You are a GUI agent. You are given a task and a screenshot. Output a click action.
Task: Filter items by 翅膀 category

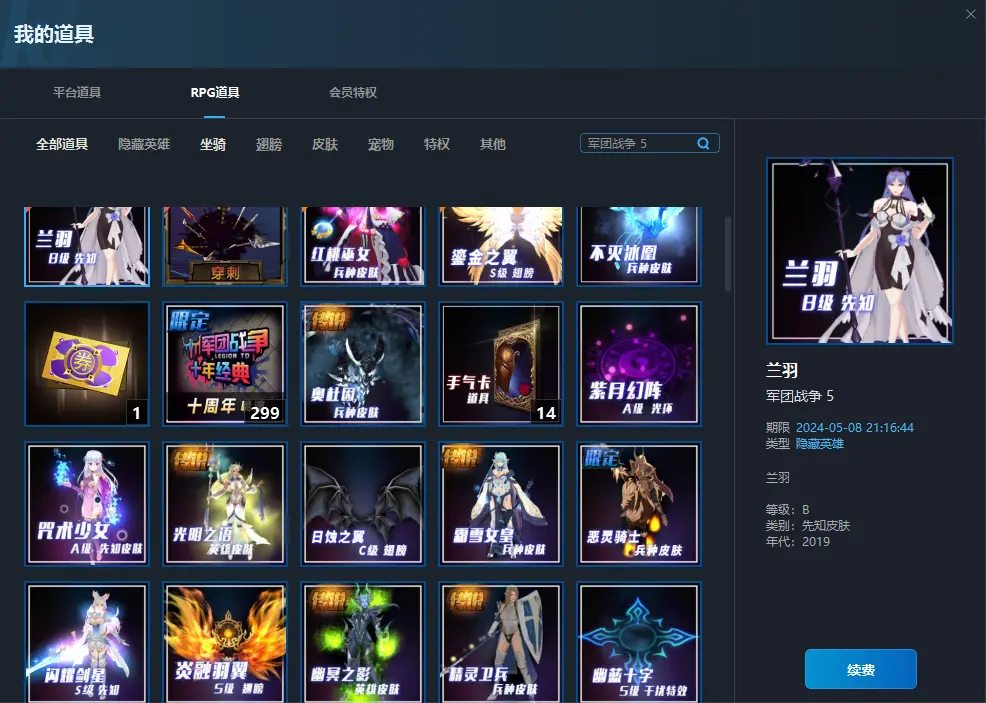point(269,145)
